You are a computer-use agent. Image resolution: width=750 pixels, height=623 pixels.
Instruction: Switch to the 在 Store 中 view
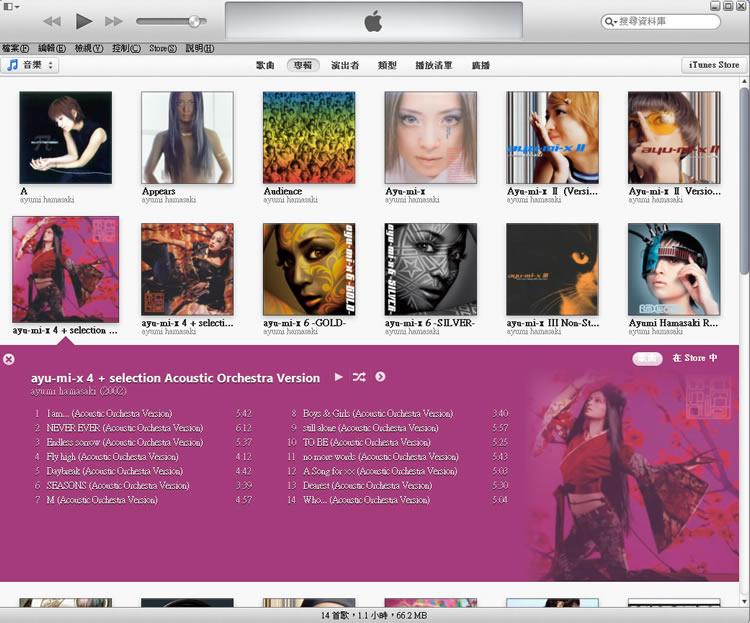coord(695,358)
